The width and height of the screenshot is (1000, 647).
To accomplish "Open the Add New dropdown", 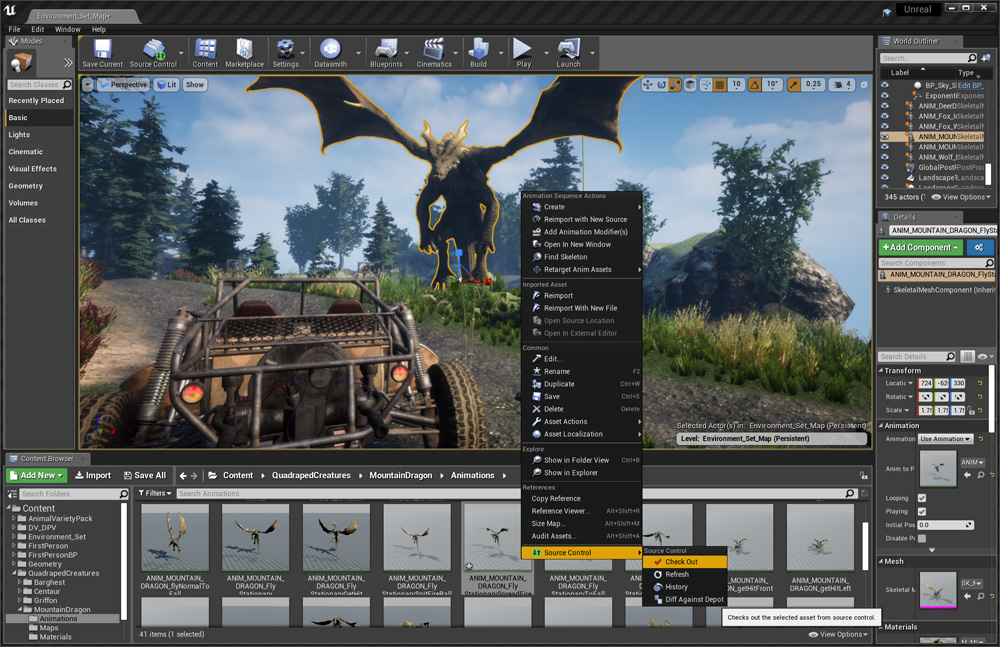I will (36, 475).
